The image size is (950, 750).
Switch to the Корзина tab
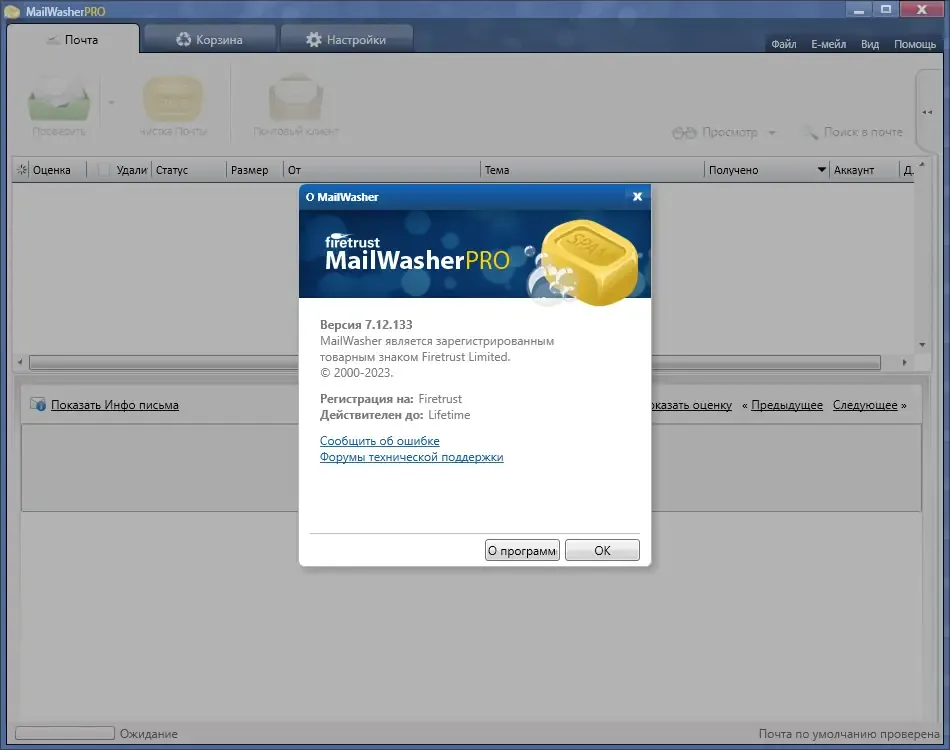click(x=210, y=39)
